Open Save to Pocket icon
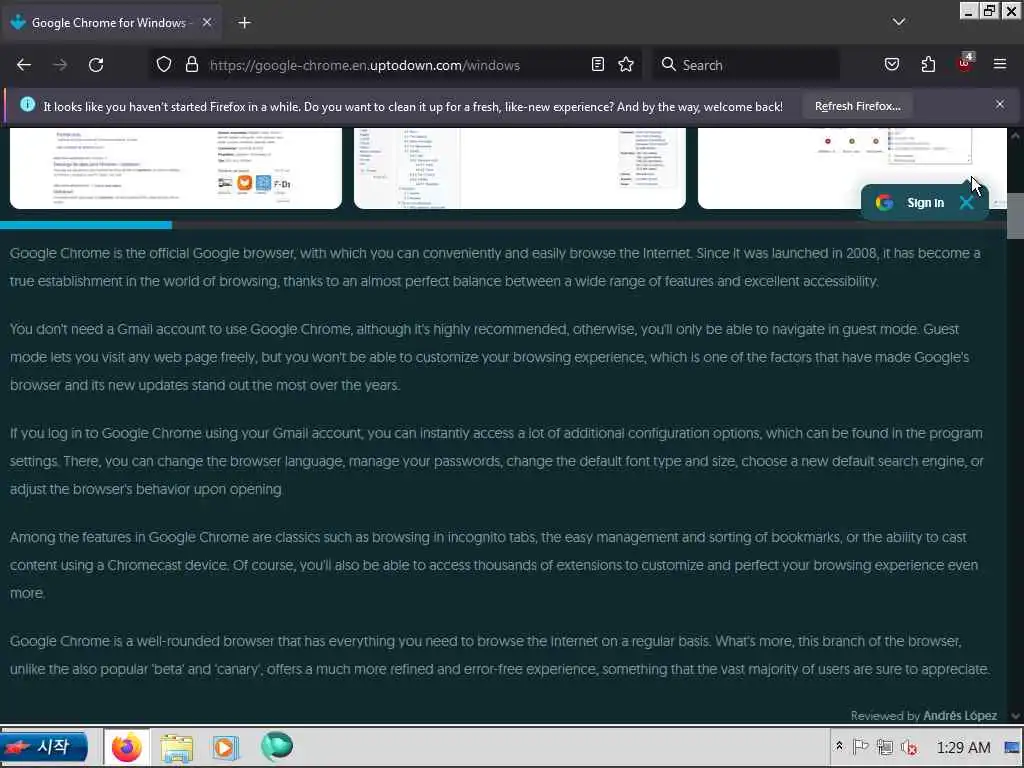Image resolution: width=1024 pixels, height=768 pixels. (891, 65)
